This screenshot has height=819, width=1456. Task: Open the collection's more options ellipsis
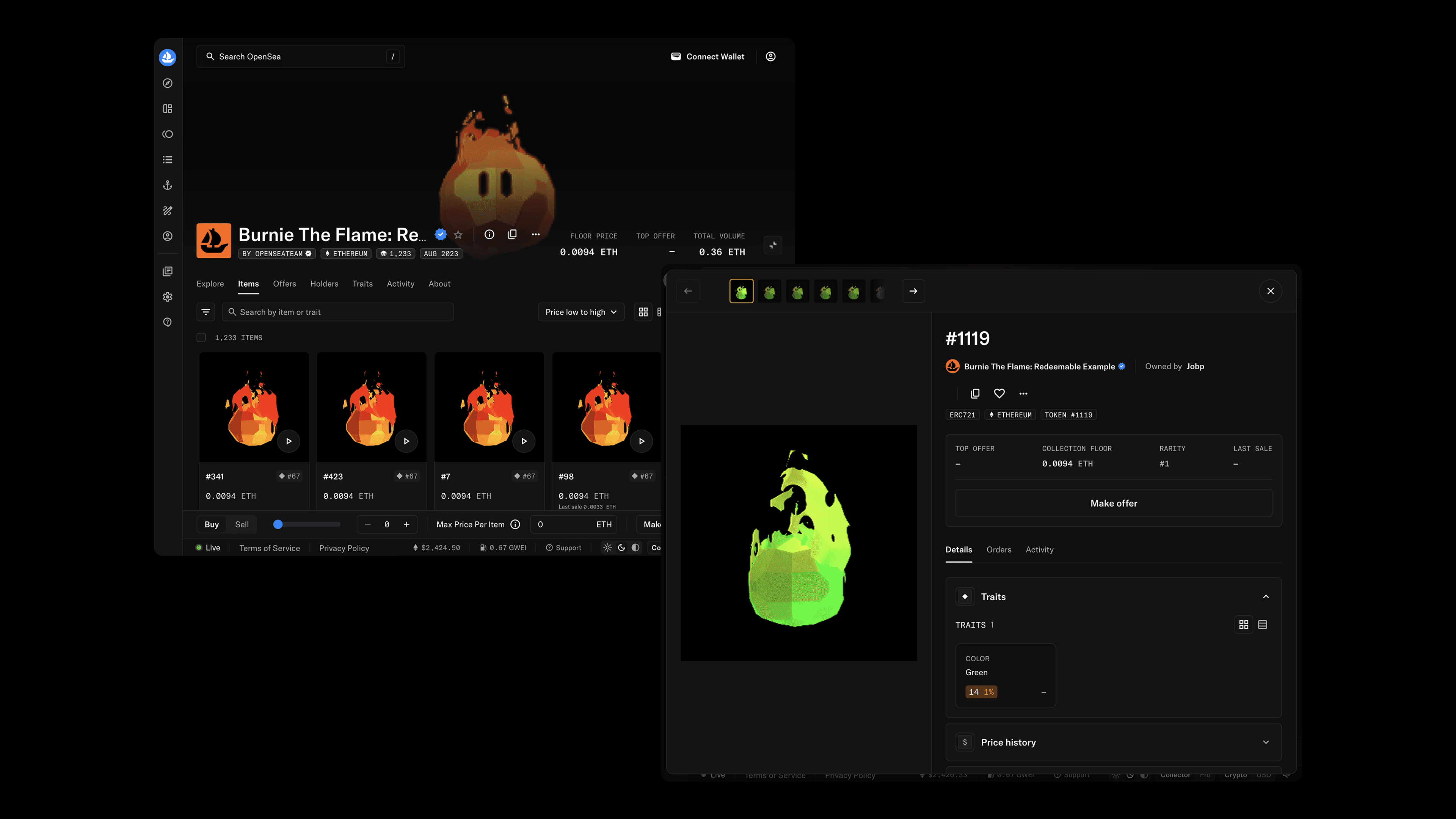[x=536, y=234]
